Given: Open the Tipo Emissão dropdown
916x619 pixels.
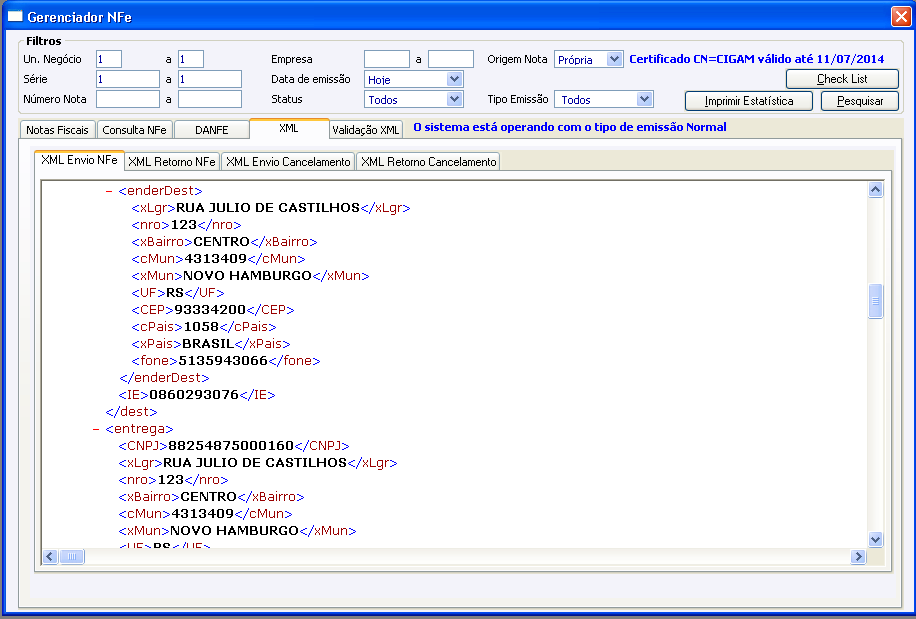Looking at the screenshot, I should 644,99.
